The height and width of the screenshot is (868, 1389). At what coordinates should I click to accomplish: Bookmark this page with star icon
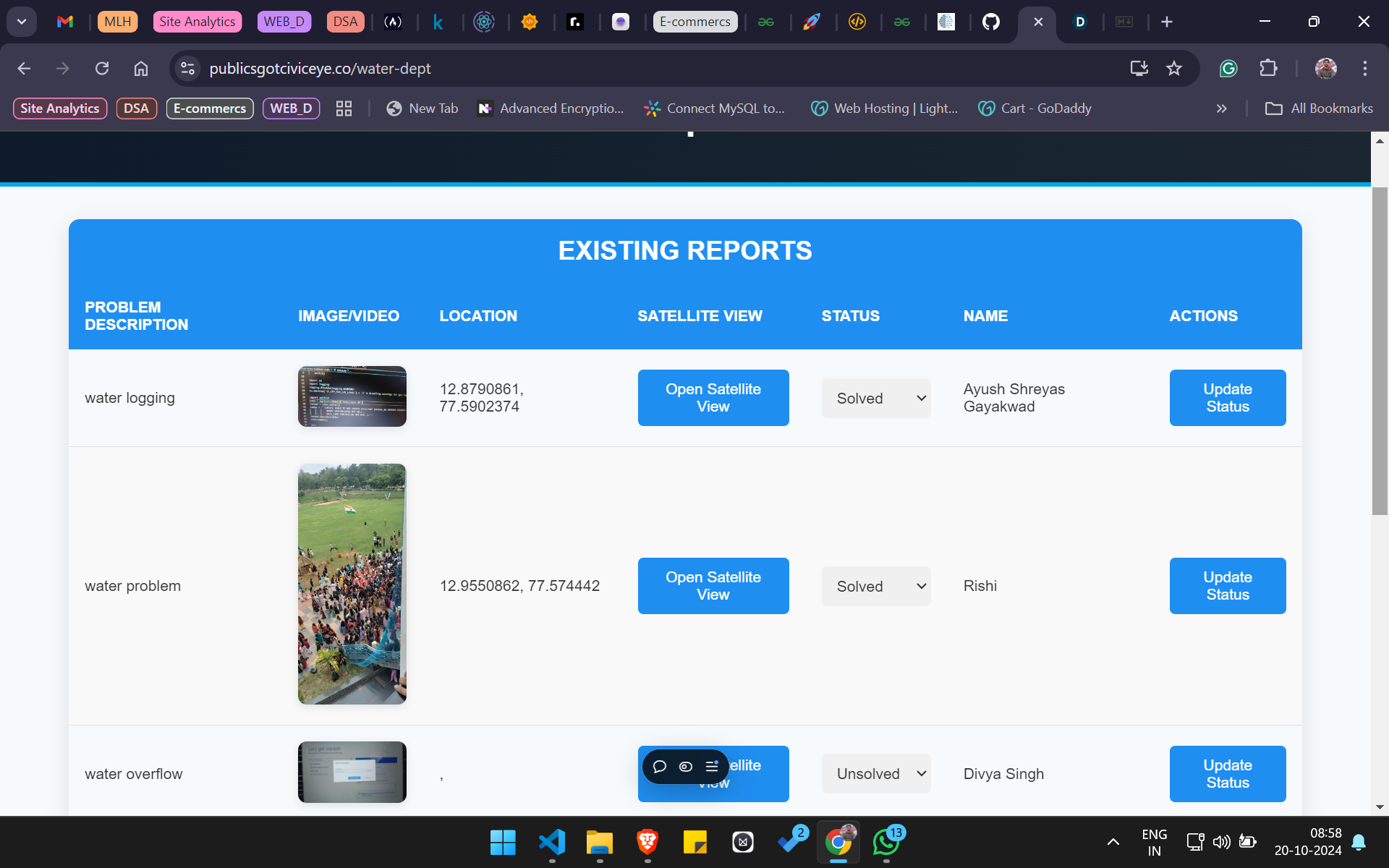pyautogui.click(x=1173, y=68)
